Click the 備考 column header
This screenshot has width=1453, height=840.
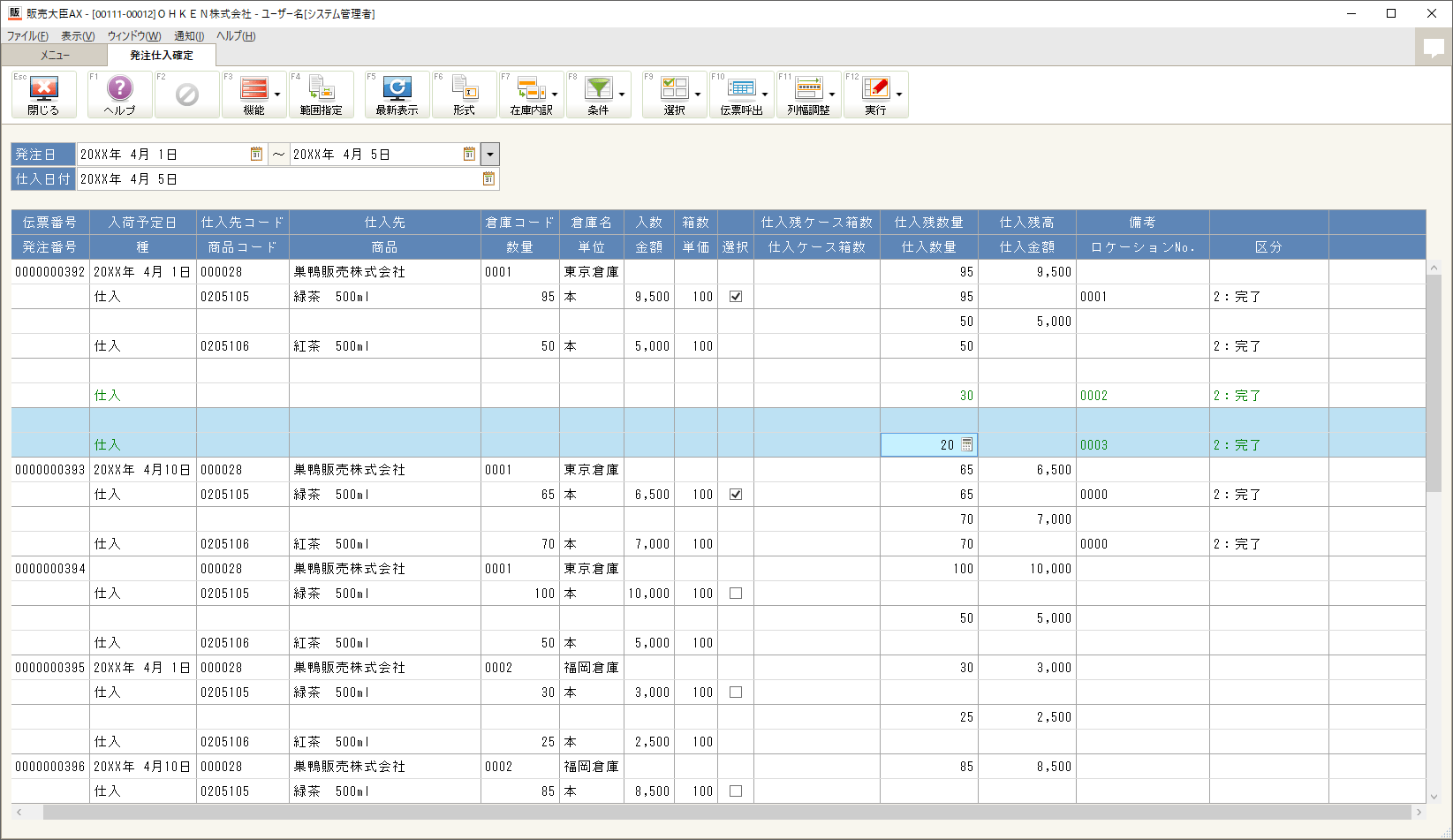coord(1142,223)
